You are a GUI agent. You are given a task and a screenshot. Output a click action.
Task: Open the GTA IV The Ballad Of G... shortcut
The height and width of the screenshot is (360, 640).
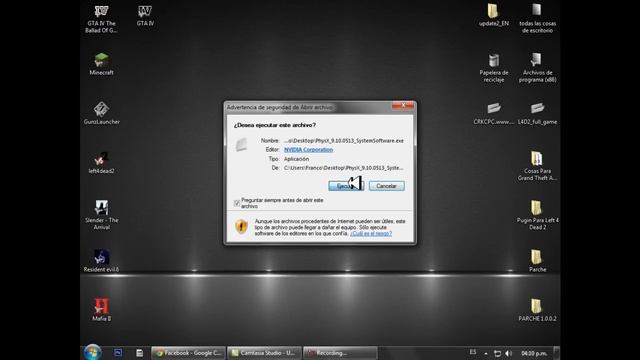(x=101, y=19)
